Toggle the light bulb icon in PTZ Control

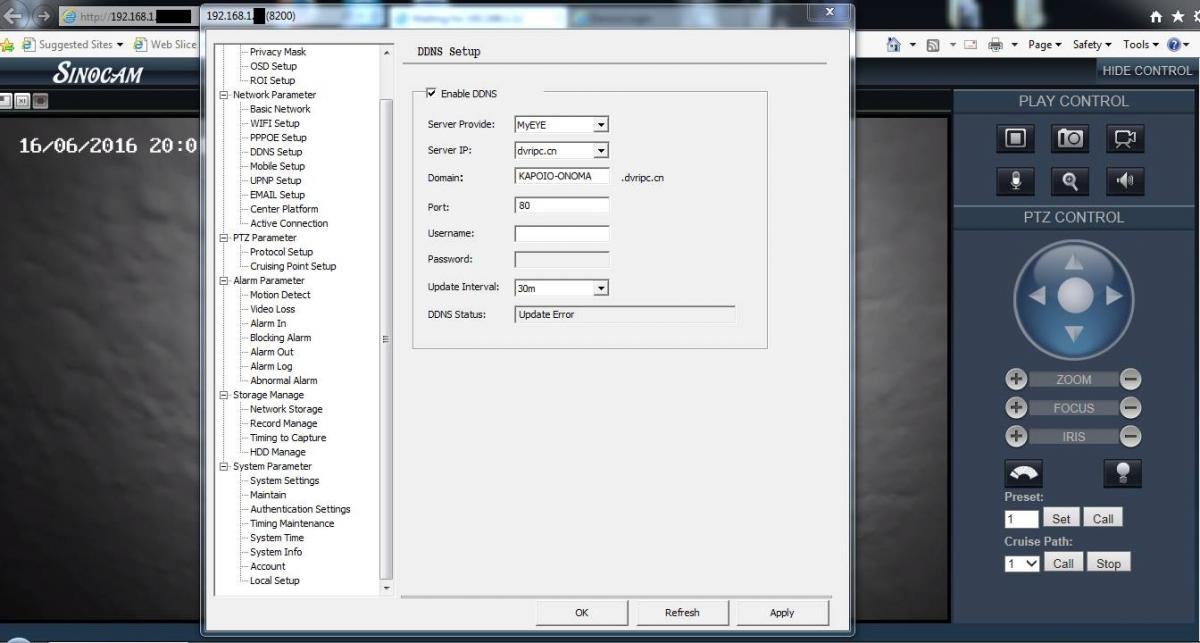point(1122,473)
